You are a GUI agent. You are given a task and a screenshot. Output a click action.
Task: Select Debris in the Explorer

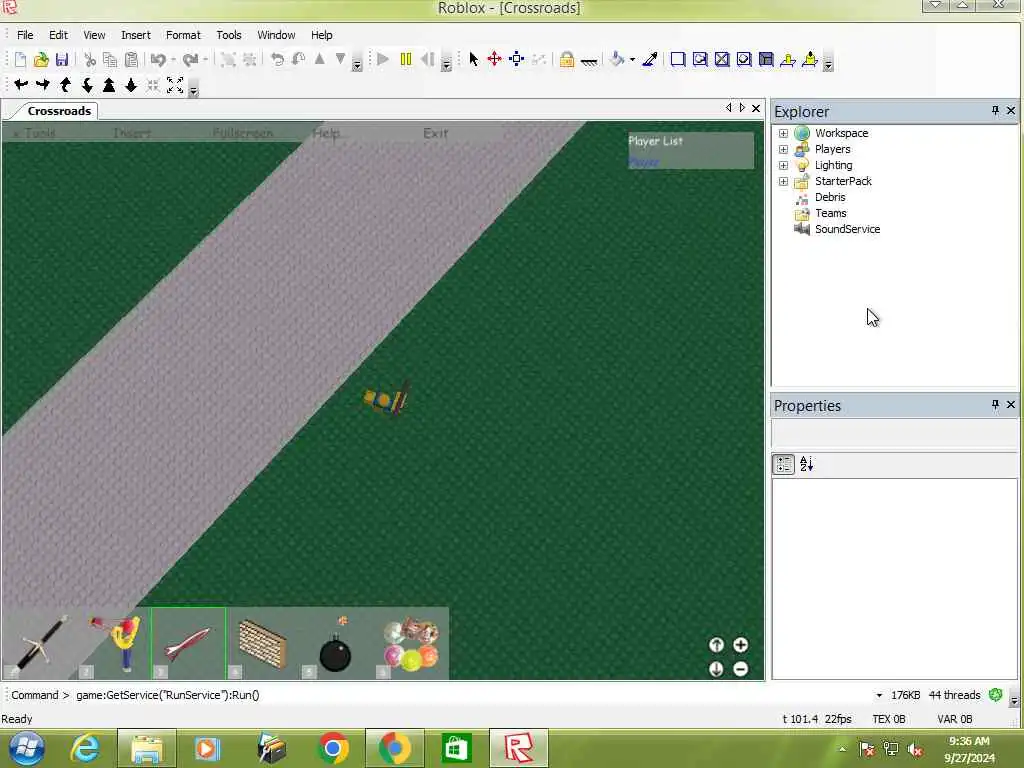point(829,197)
